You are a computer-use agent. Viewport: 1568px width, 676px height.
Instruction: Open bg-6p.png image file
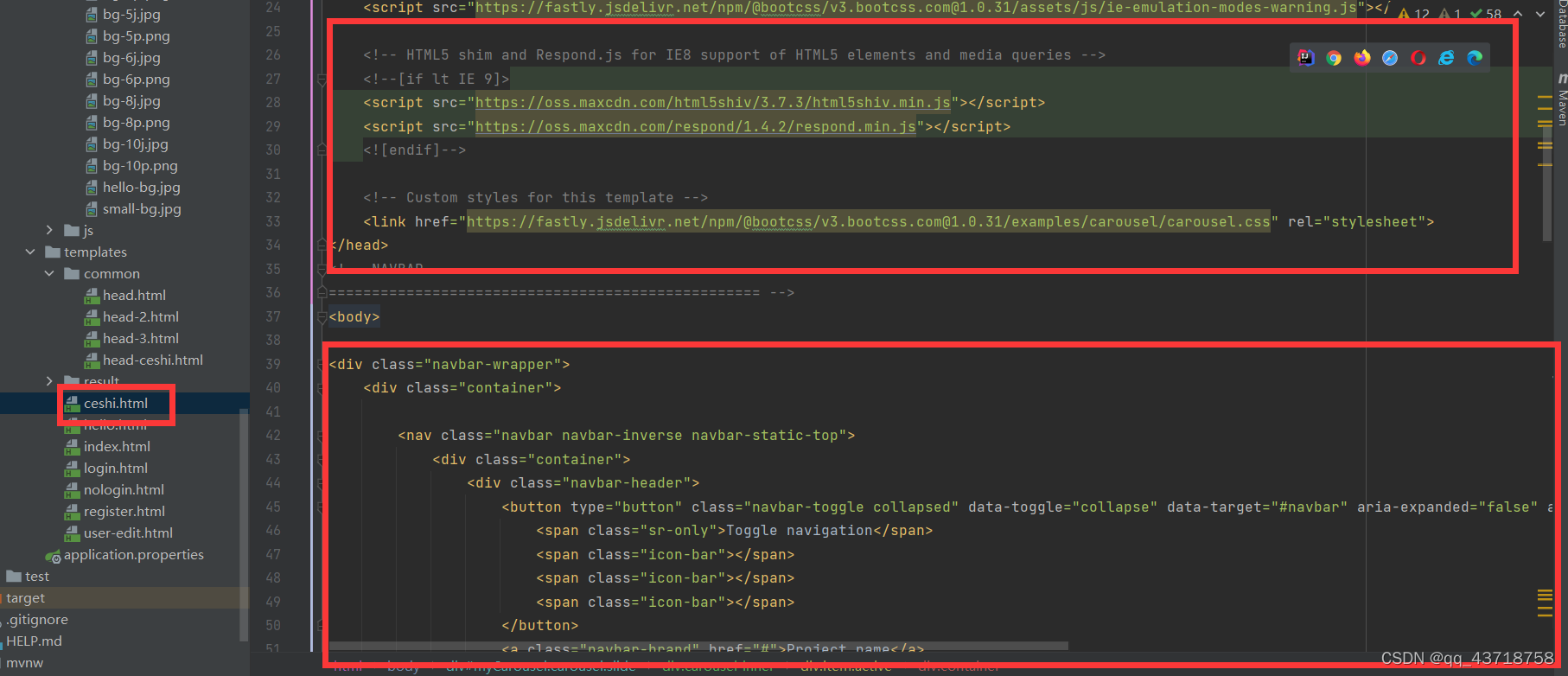point(137,80)
